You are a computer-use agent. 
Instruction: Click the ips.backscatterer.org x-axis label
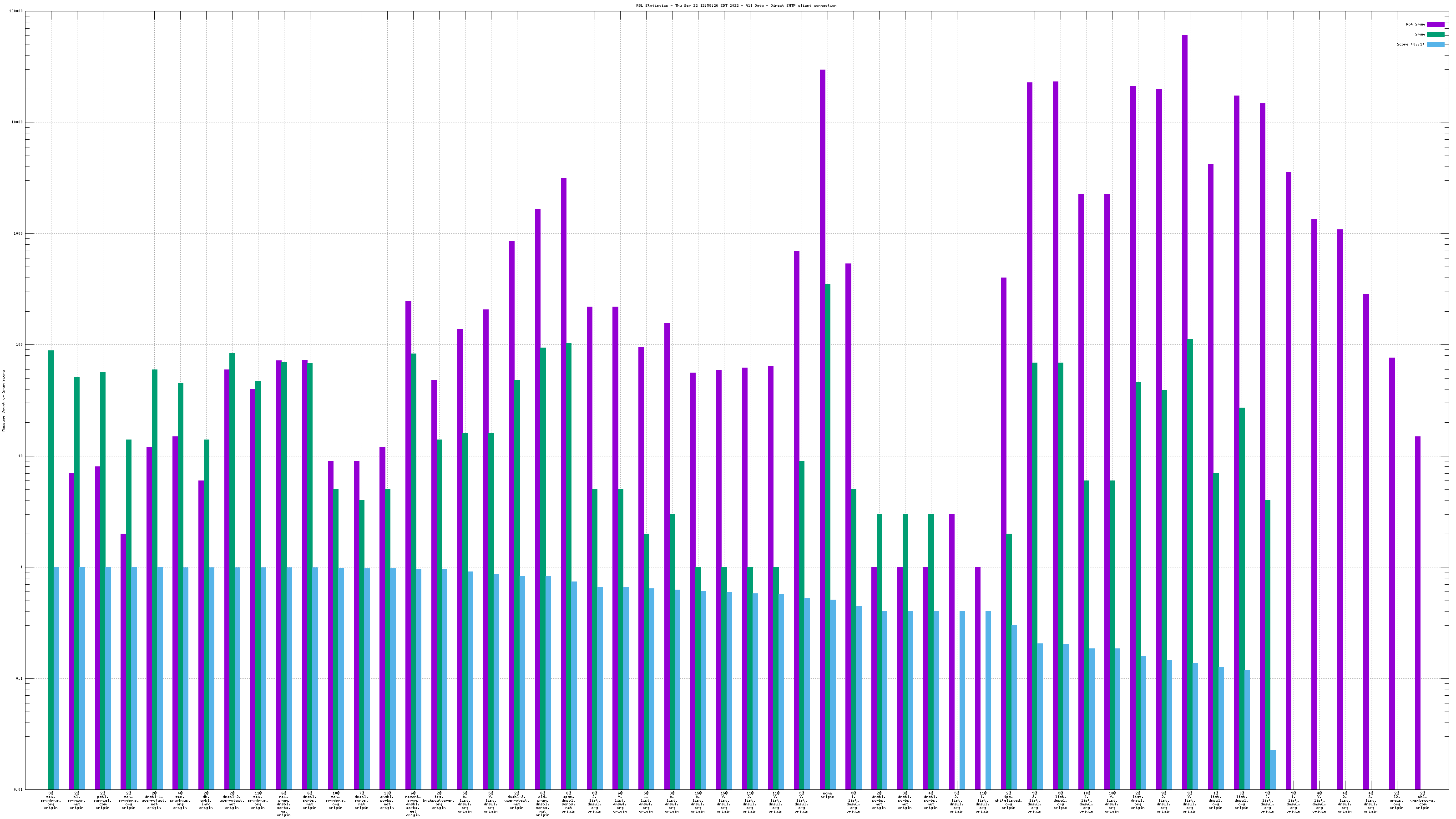[439, 800]
